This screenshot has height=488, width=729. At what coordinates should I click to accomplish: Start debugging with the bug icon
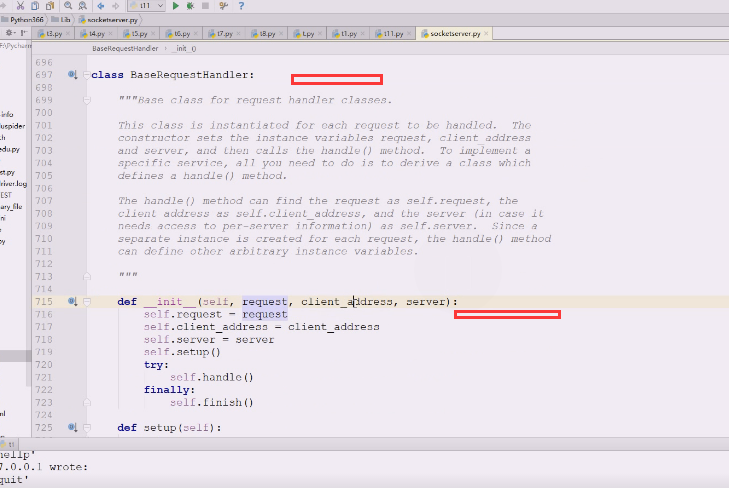190,6
